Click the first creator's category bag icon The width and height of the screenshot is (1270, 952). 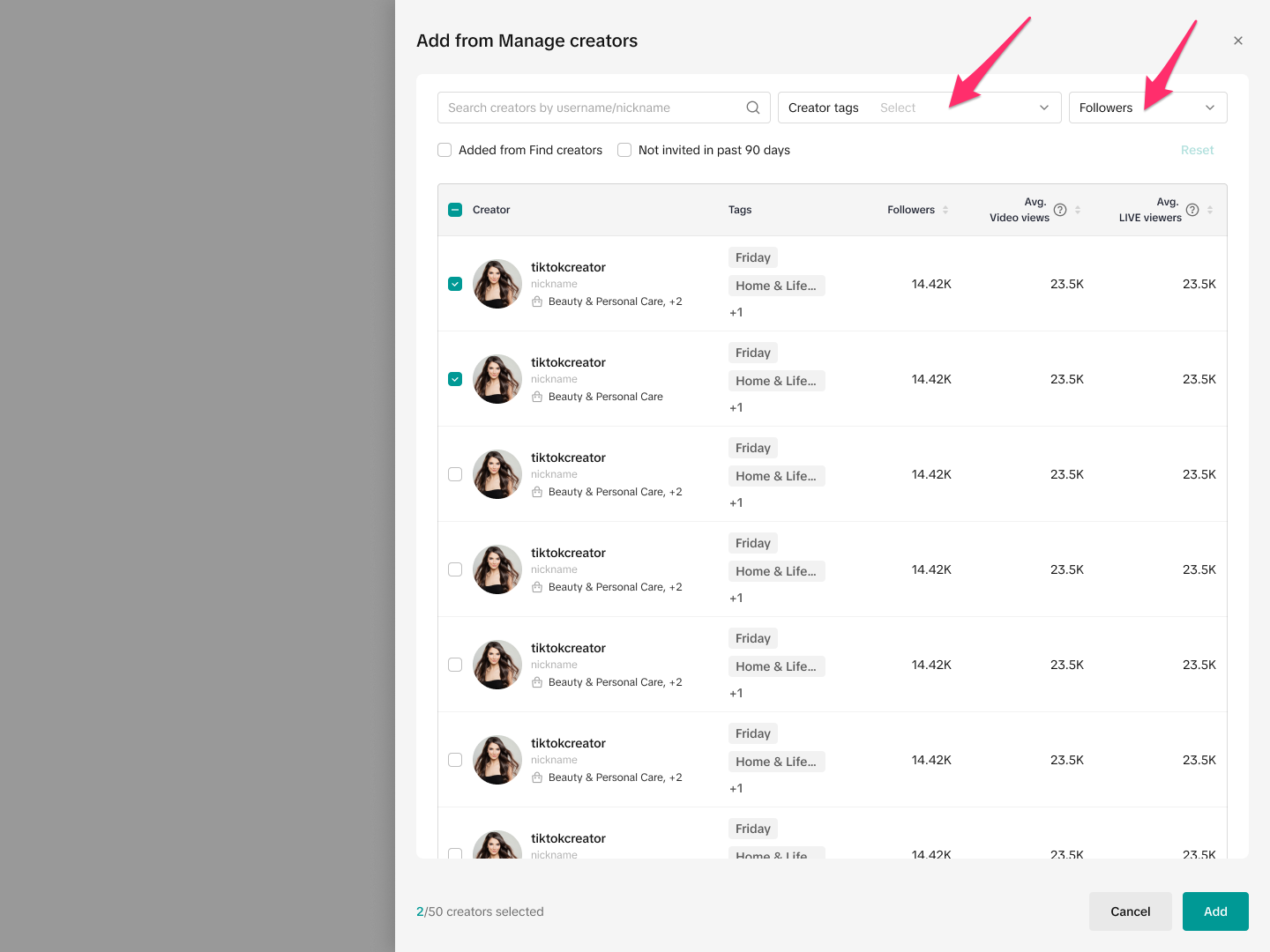click(537, 301)
